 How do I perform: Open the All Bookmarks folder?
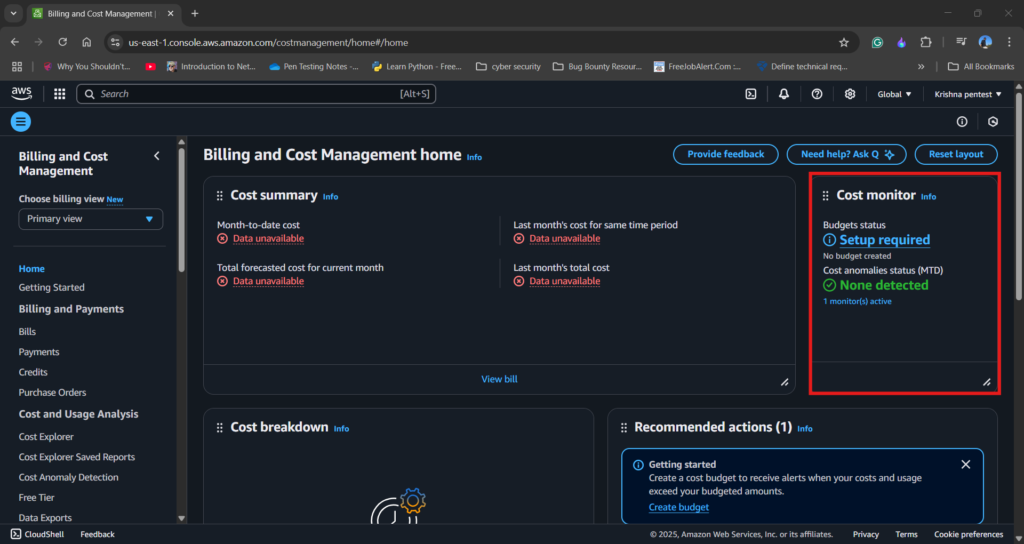[980, 67]
